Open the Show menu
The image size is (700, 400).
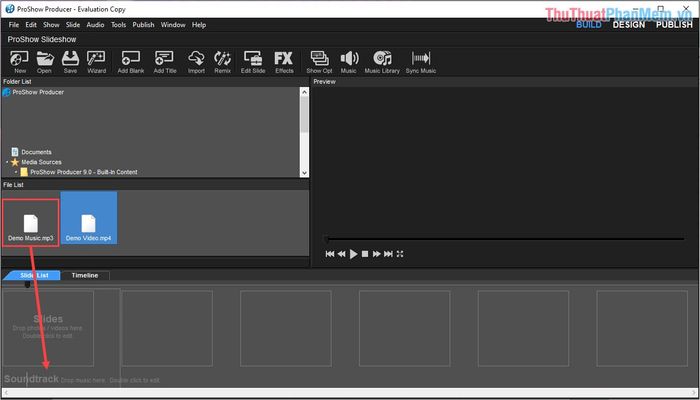51,25
